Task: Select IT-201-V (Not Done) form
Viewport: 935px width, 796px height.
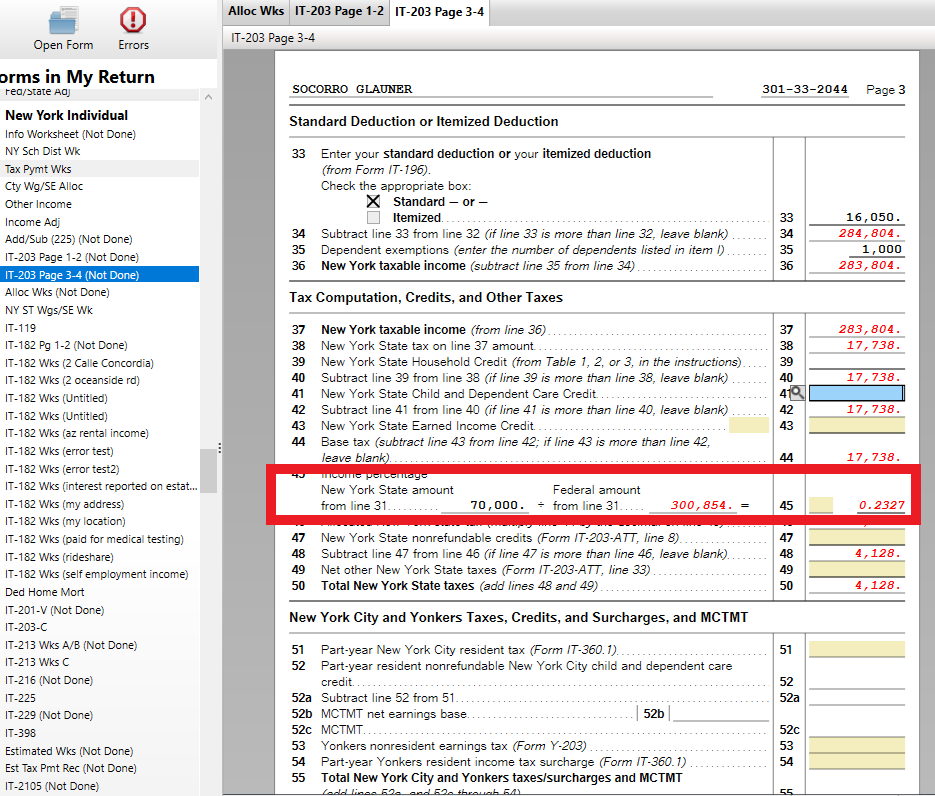Action: point(54,610)
